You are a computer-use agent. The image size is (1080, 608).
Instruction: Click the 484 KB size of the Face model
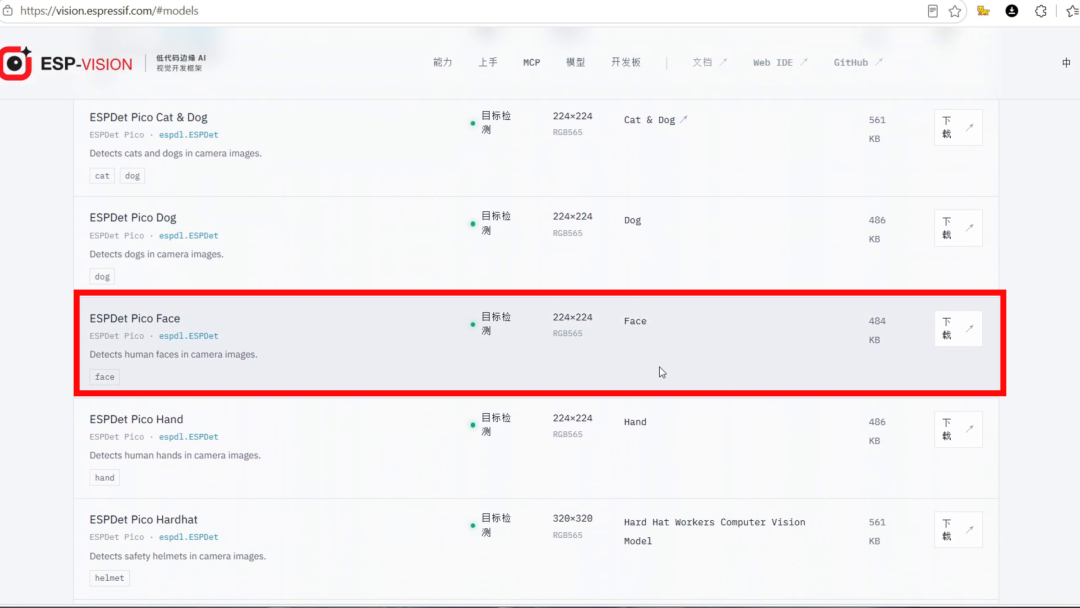(877, 330)
